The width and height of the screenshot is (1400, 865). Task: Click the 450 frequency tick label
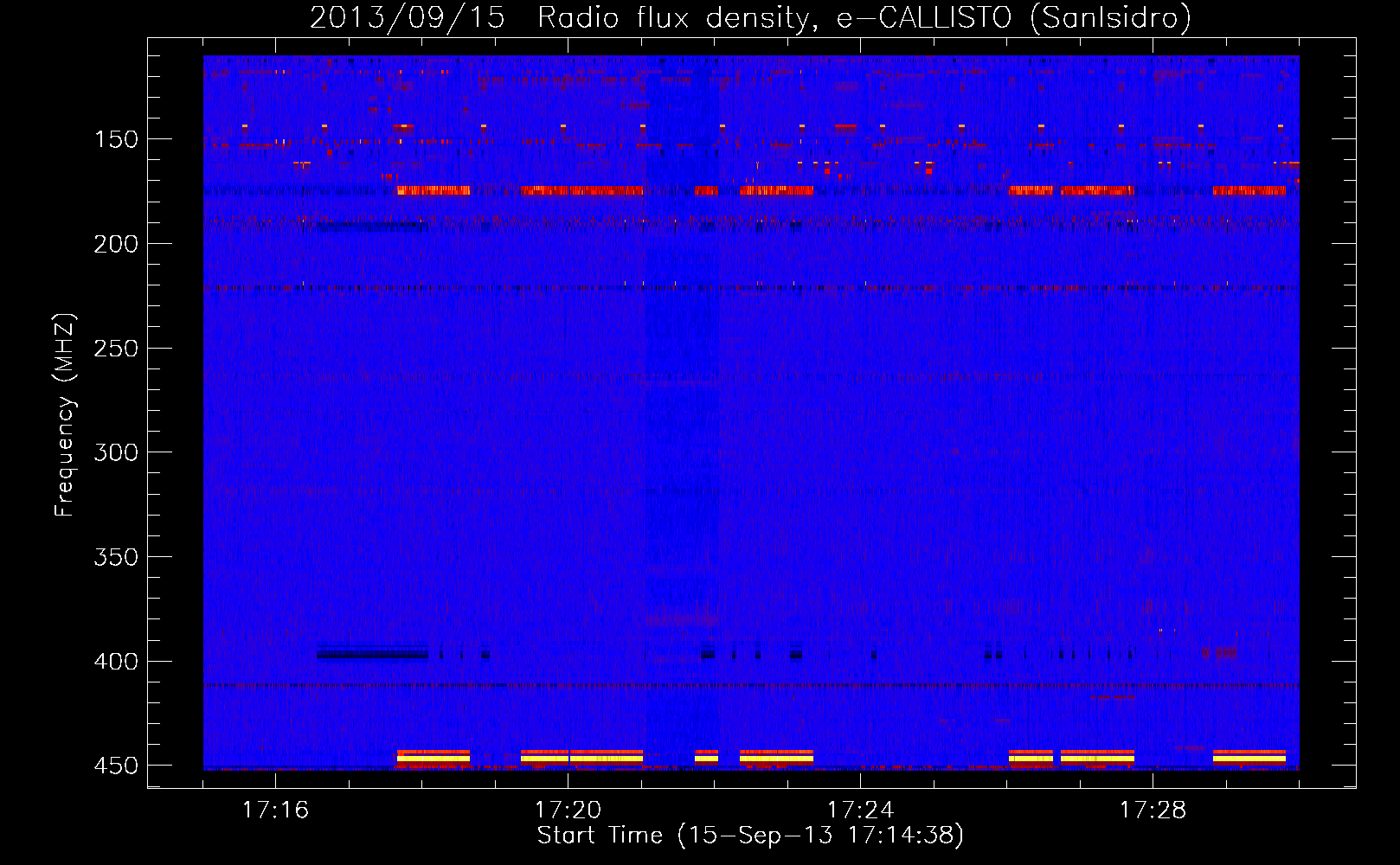point(116,766)
